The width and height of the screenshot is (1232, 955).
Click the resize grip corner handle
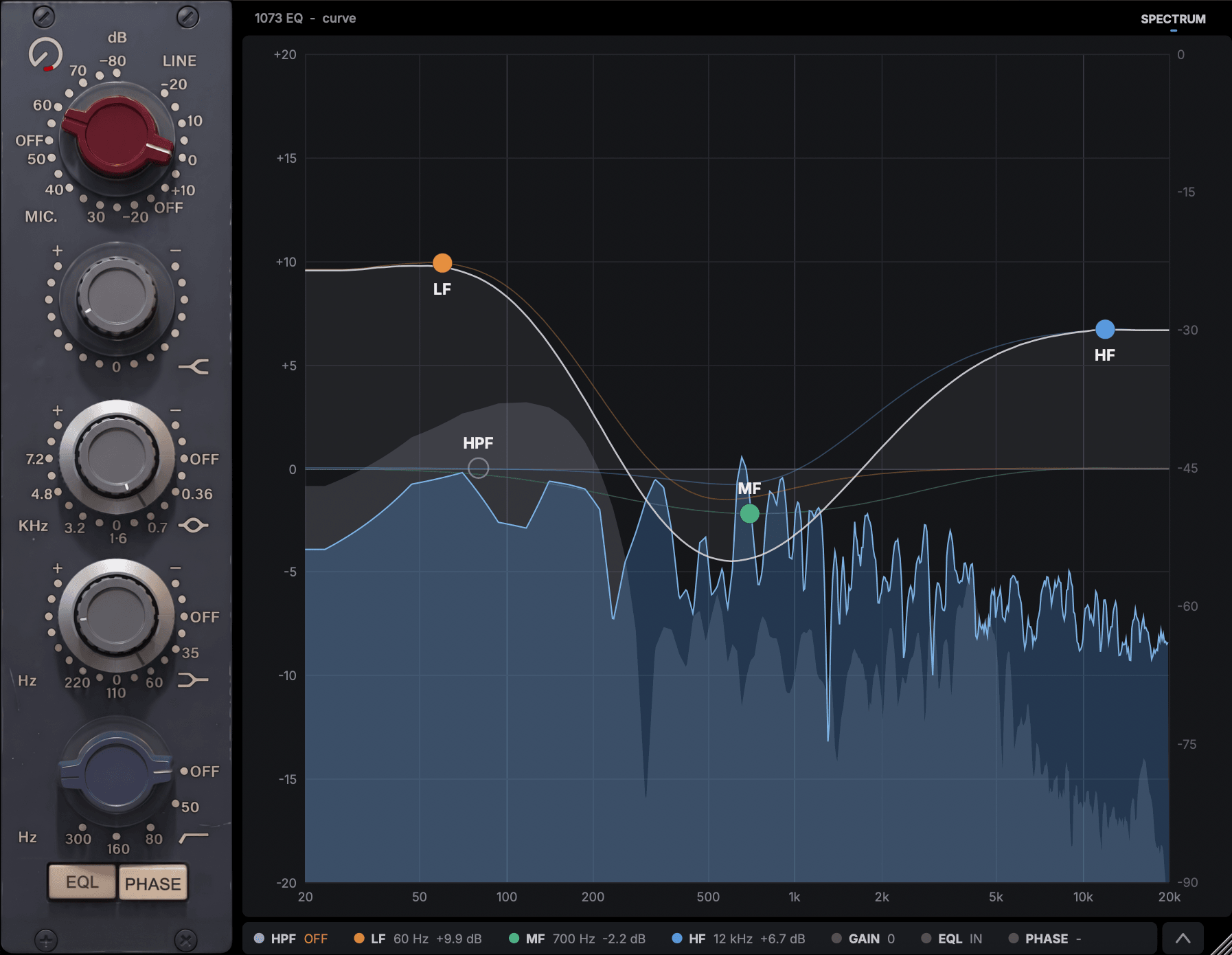pyautogui.click(x=1220, y=944)
